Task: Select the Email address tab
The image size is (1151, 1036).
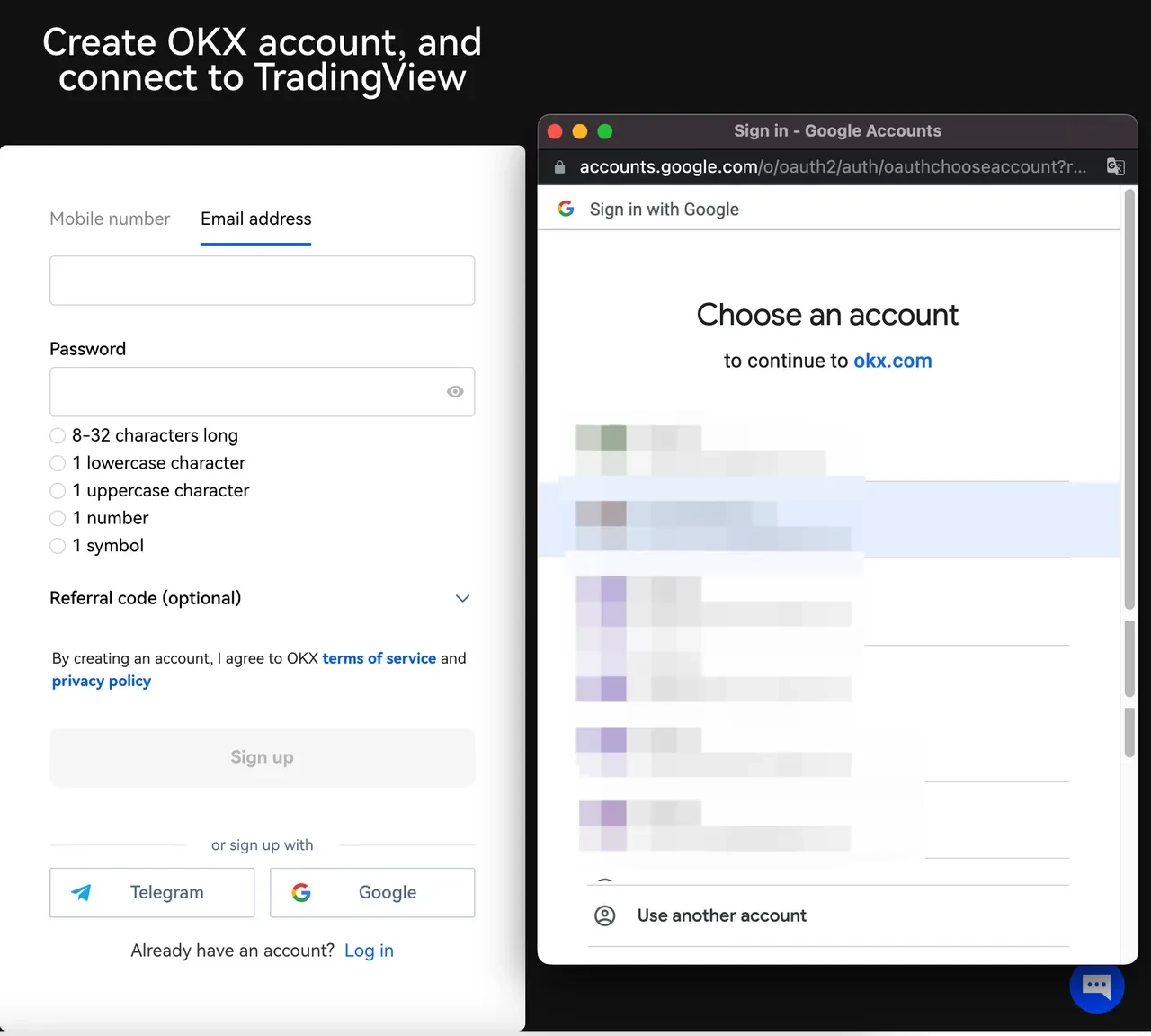Action: (x=255, y=219)
